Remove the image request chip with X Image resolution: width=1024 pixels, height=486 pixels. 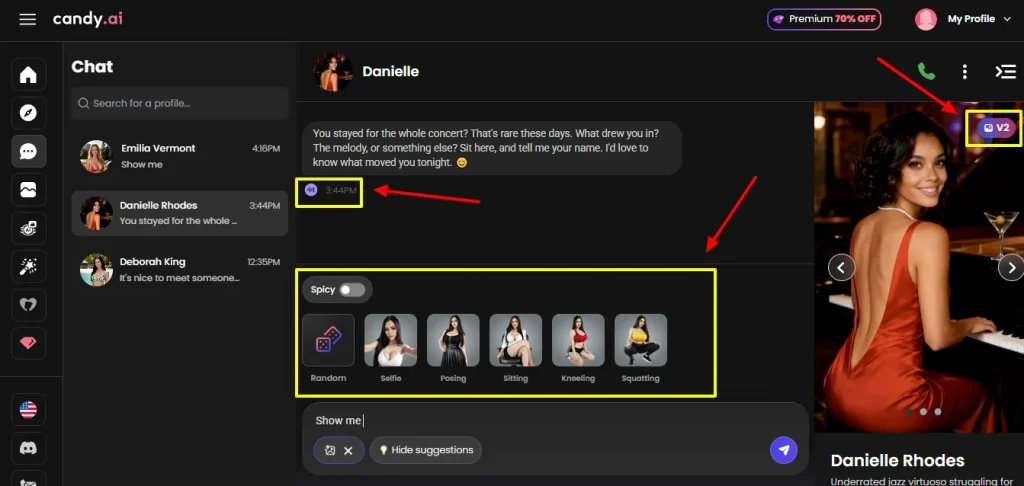click(x=348, y=451)
